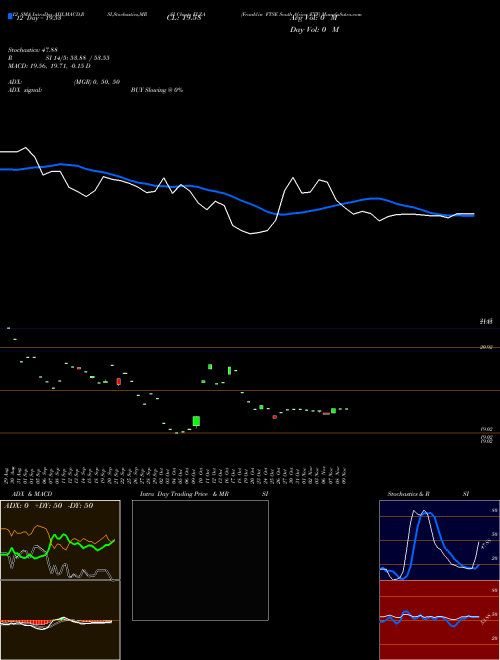Click the 'MACD: 19.56, 19.71, -0.15 D' line
Image resolution: width=500 pixels, height=660 pixels.
pyautogui.click(x=49, y=66)
